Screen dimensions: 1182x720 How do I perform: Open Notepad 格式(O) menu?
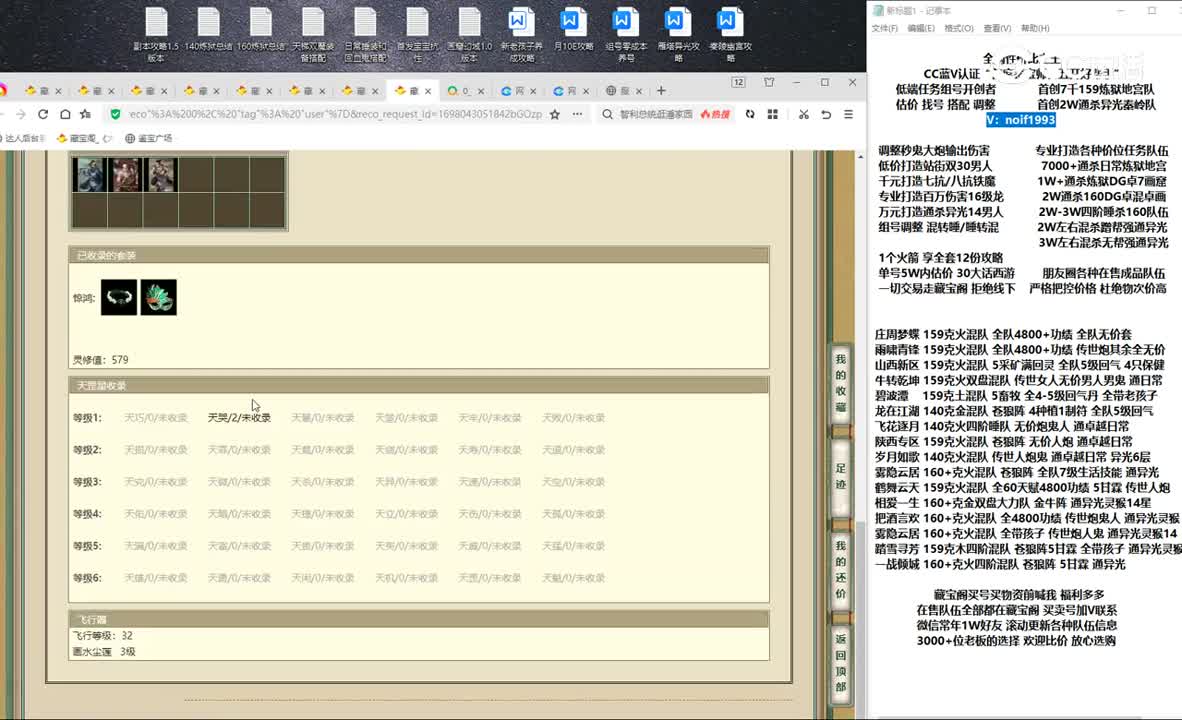point(959,28)
